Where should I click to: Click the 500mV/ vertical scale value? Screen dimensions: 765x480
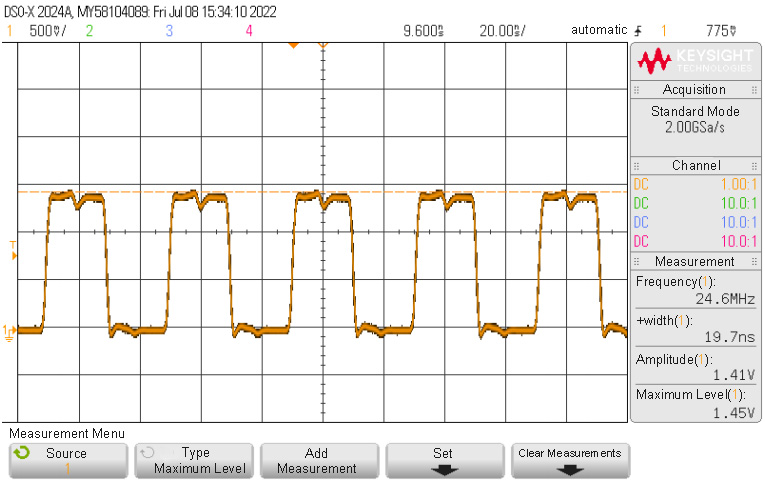[47, 31]
